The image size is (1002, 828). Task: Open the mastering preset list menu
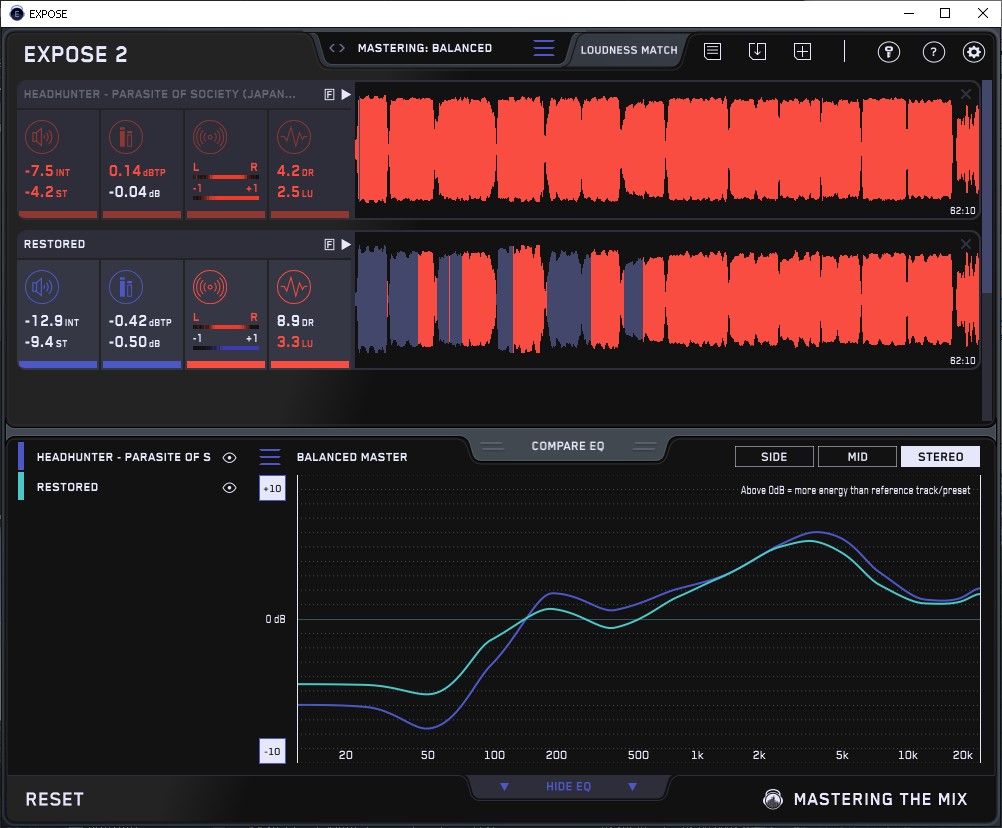543,48
